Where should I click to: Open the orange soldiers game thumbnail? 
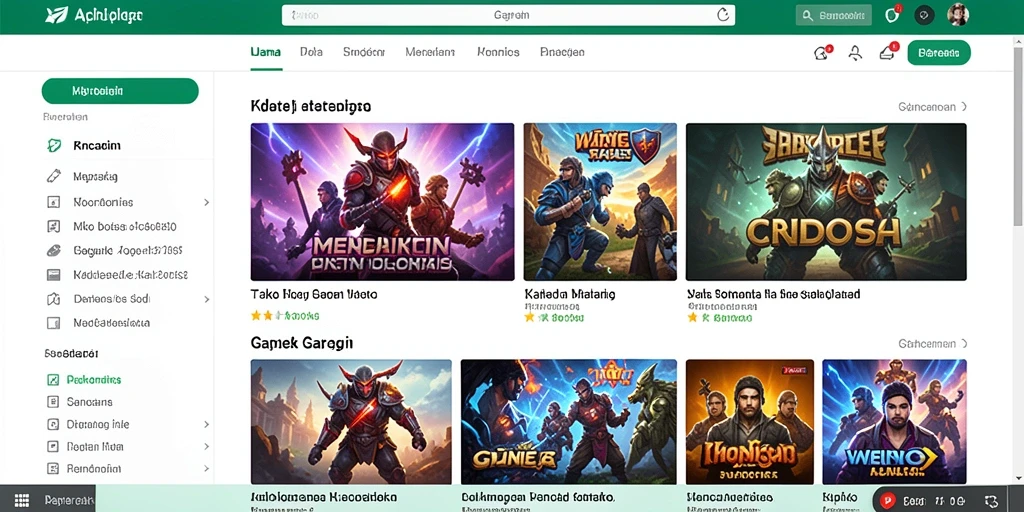[750, 422]
